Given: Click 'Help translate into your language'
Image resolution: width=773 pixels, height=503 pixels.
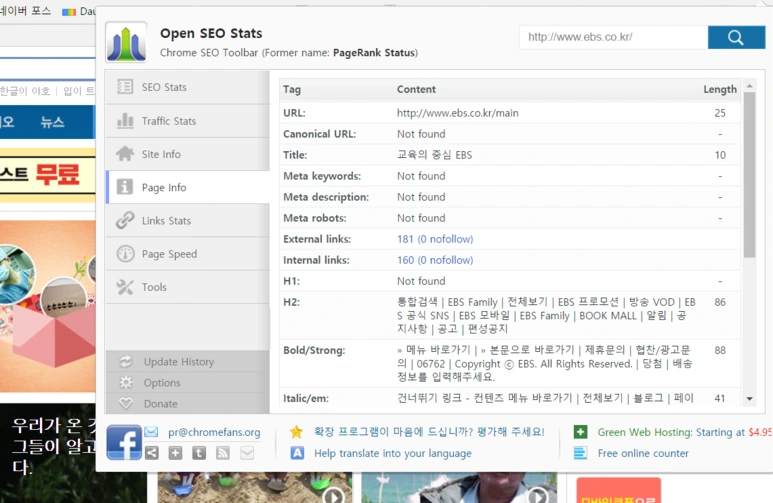Looking at the screenshot, I should tap(393, 453).
